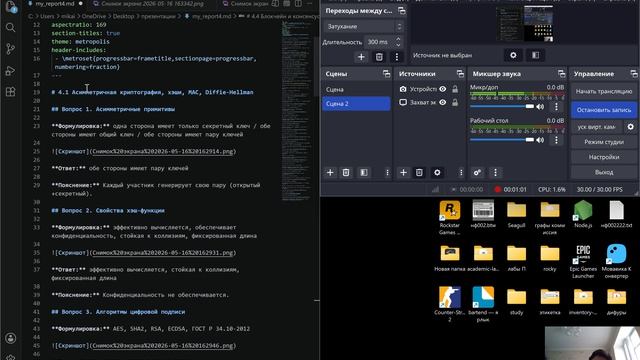Toggle visibility of Устройство source
Screen dimensions: 640x360
point(443,89)
